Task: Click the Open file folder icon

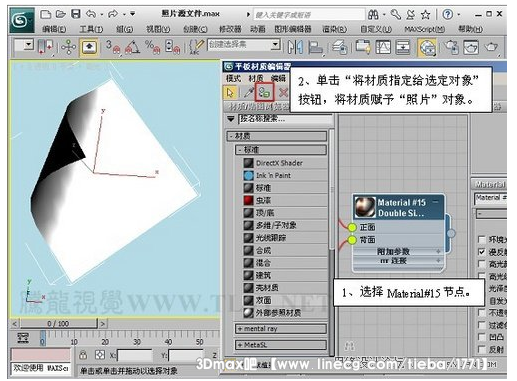Action: (61, 14)
